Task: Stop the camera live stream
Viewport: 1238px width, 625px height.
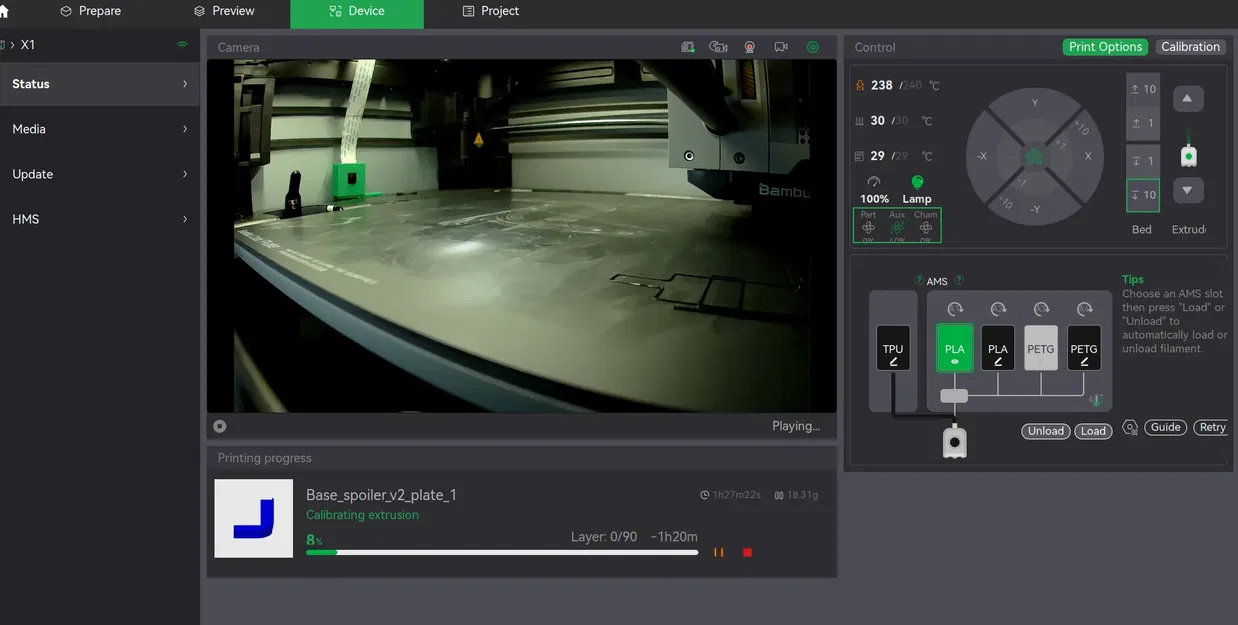Action: pos(220,426)
